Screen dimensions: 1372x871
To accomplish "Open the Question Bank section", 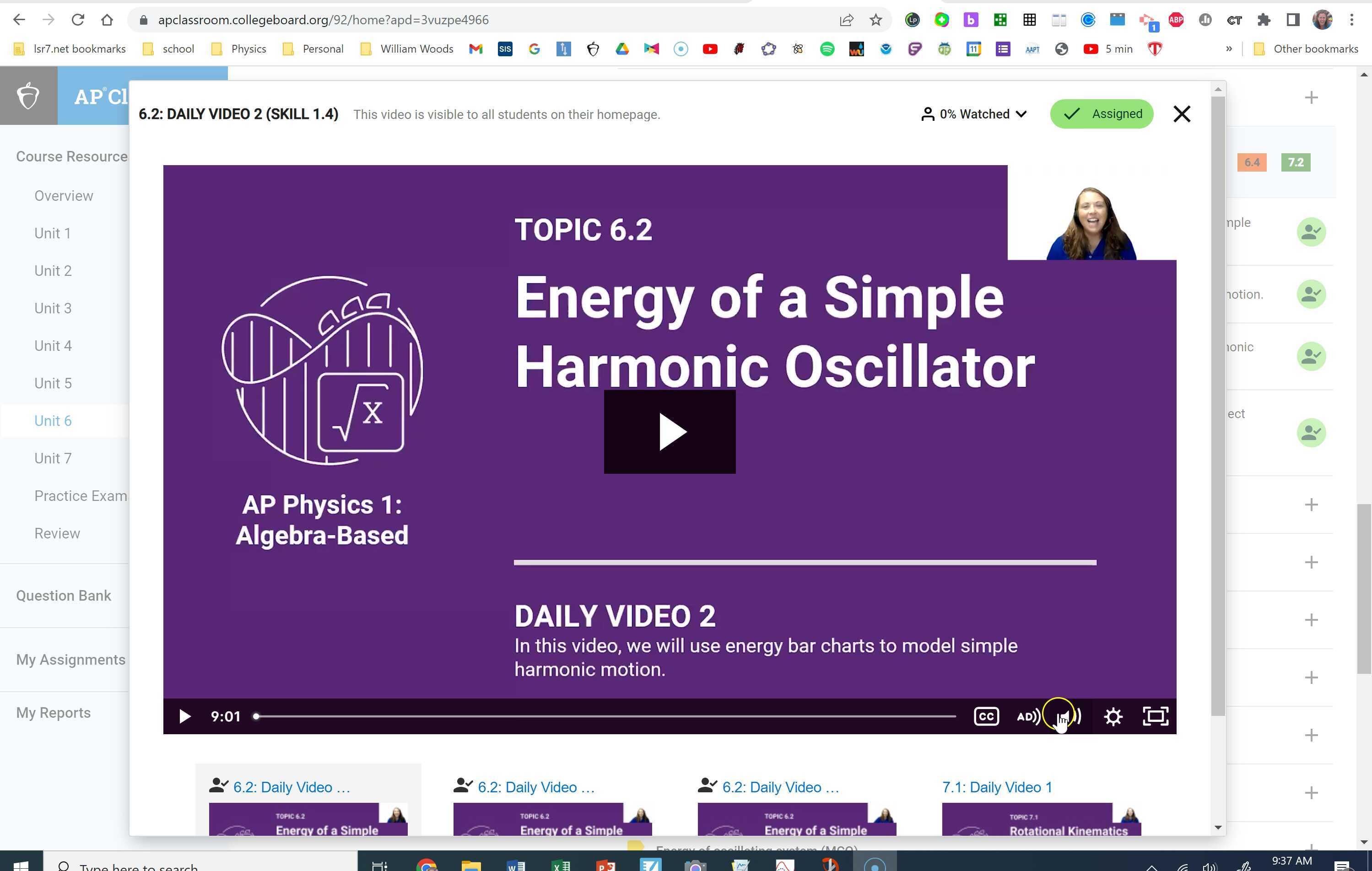I will (x=63, y=596).
